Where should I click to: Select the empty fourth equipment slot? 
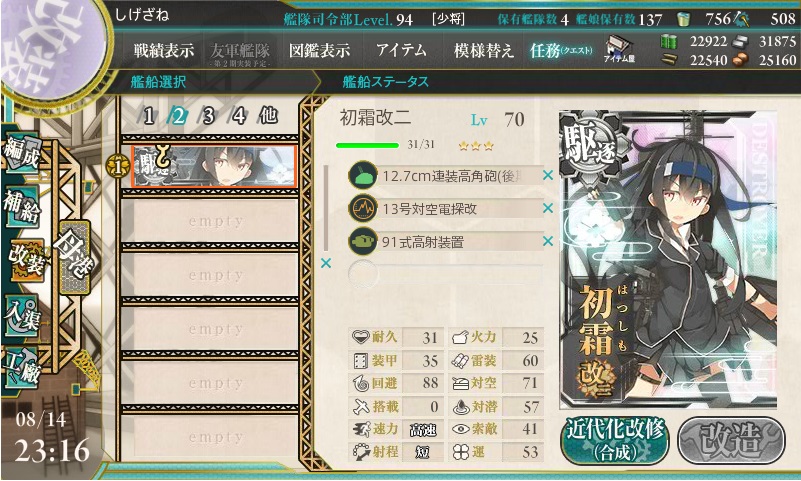pos(445,274)
